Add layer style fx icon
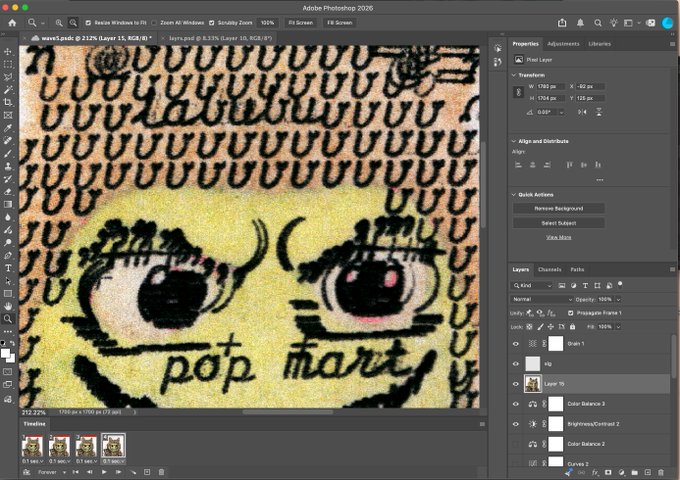This screenshot has width=680, height=480. click(595, 472)
